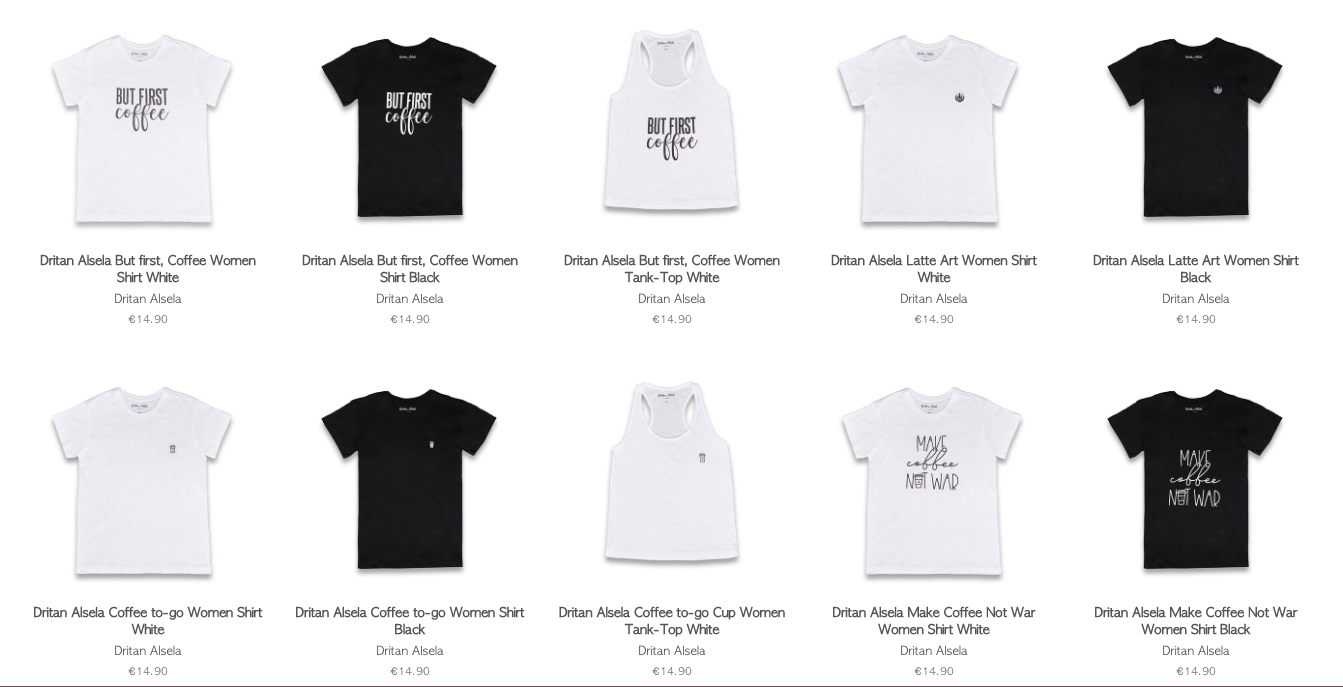This screenshot has height=687, width=1343.
Task: Open 'Coffee to-go Women Shirt Black' title link
Action: pos(410,621)
